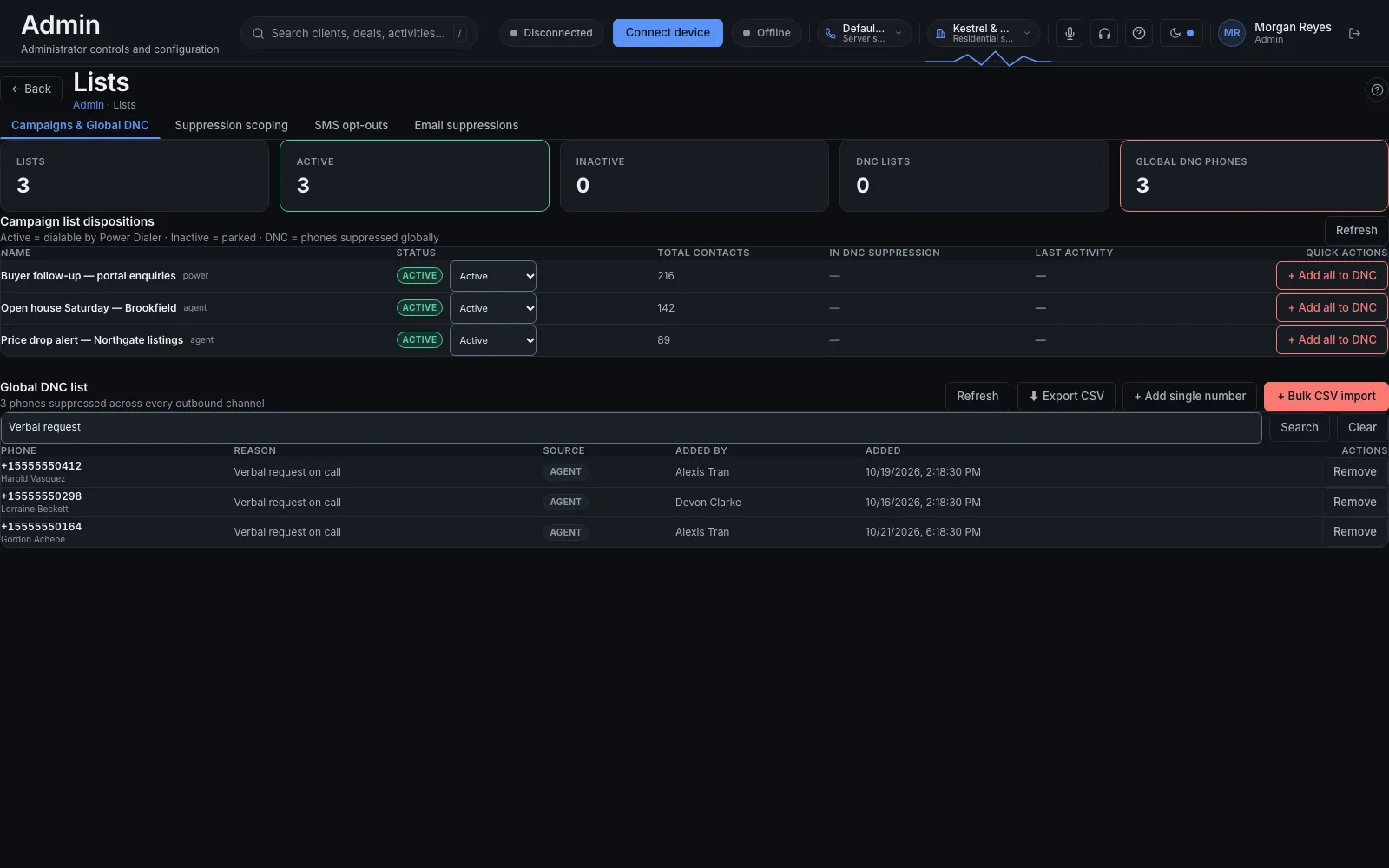Screen dimensions: 1389x868
Task: Open the Kestrel Residential workspace dropdown
Action: [984, 33]
